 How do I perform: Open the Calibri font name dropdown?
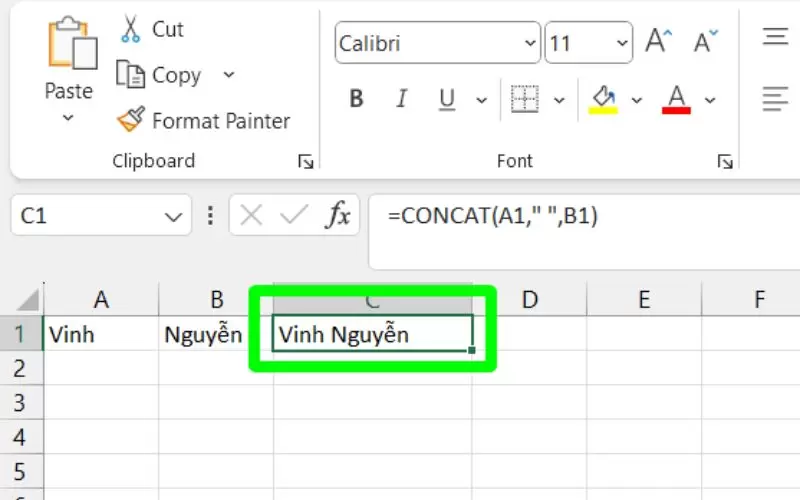click(x=531, y=43)
